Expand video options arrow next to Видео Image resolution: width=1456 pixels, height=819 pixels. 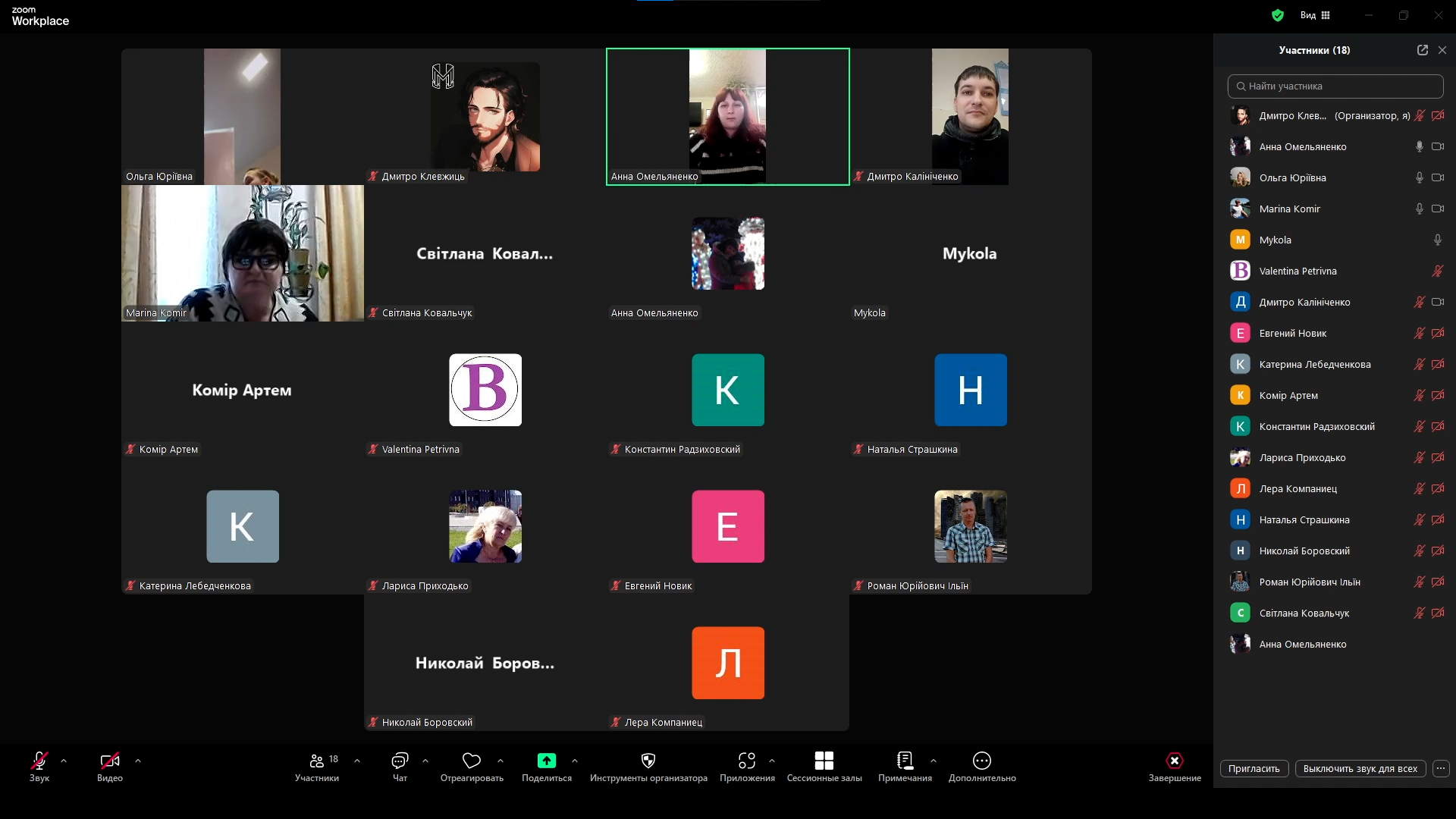click(138, 761)
